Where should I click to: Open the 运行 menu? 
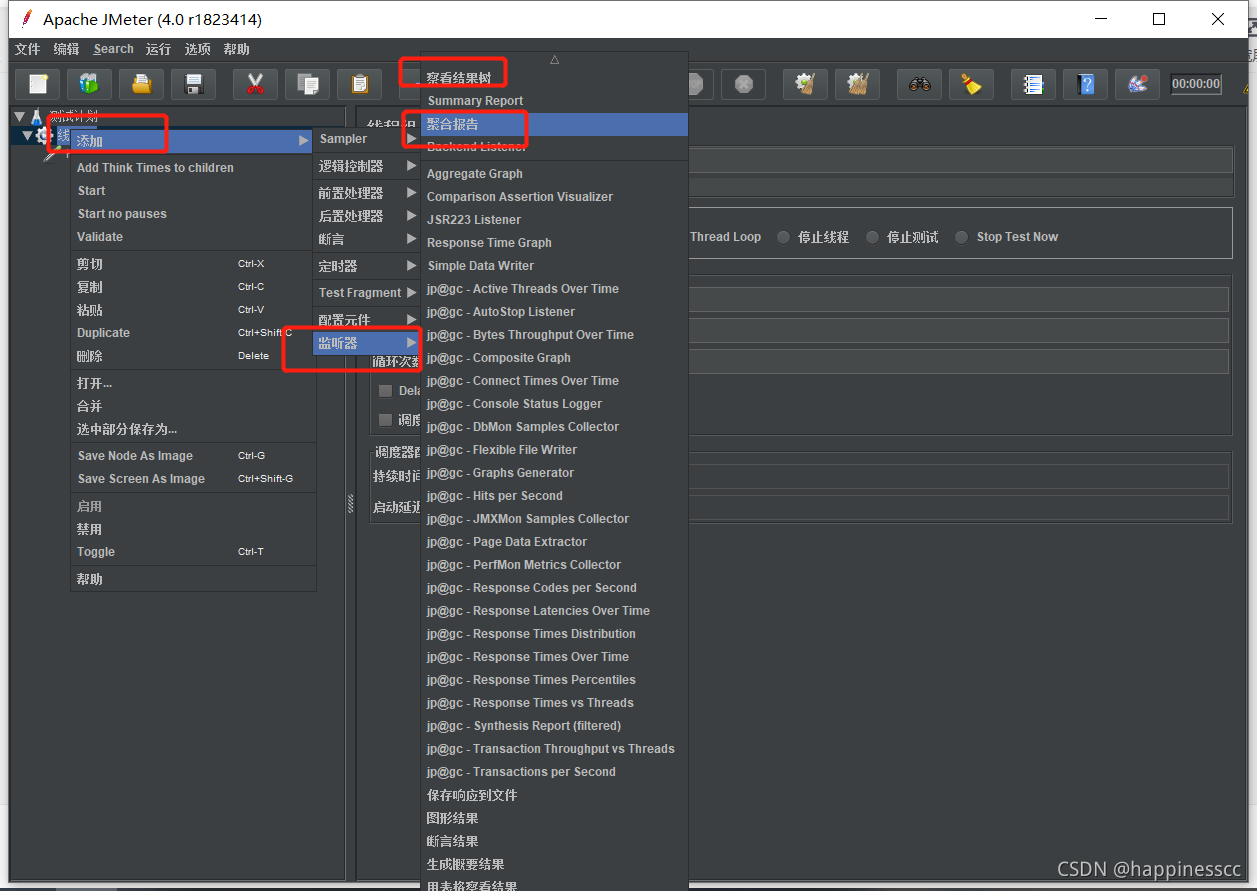point(158,49)
